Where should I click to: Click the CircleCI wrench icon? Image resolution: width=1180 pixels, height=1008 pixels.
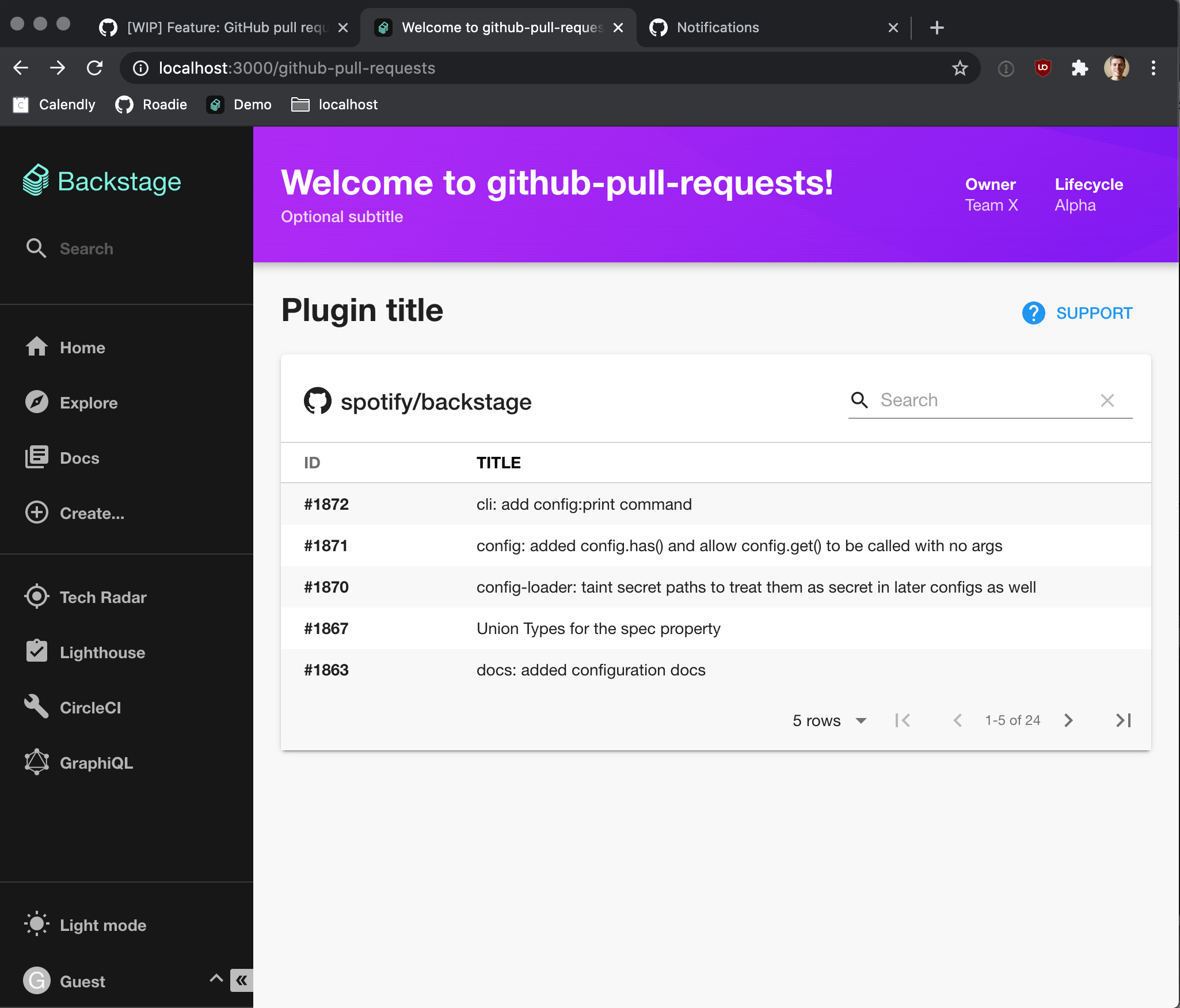click(x=36, y=707)
